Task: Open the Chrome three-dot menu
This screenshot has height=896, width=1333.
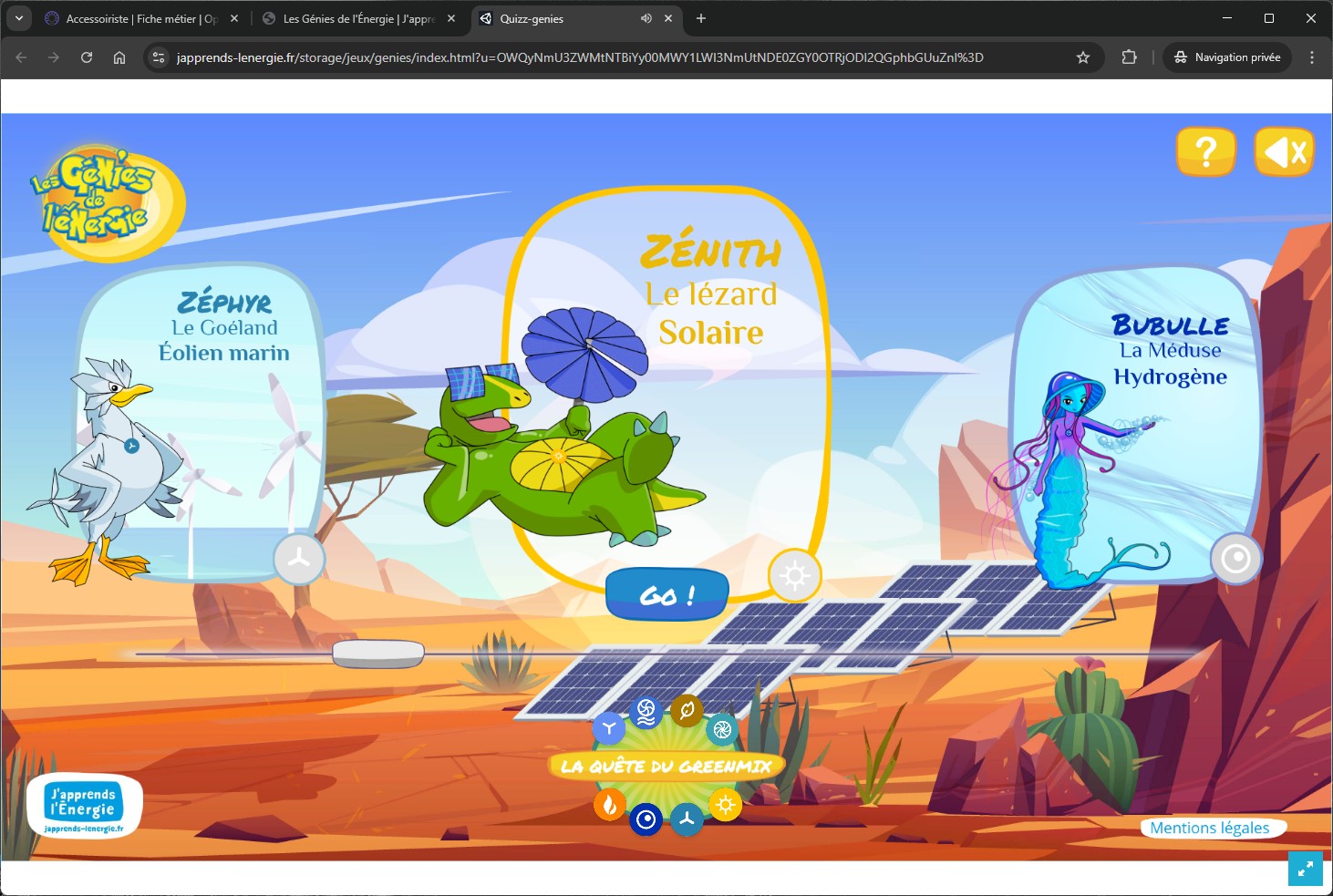Action: (x=1311, y=57)
